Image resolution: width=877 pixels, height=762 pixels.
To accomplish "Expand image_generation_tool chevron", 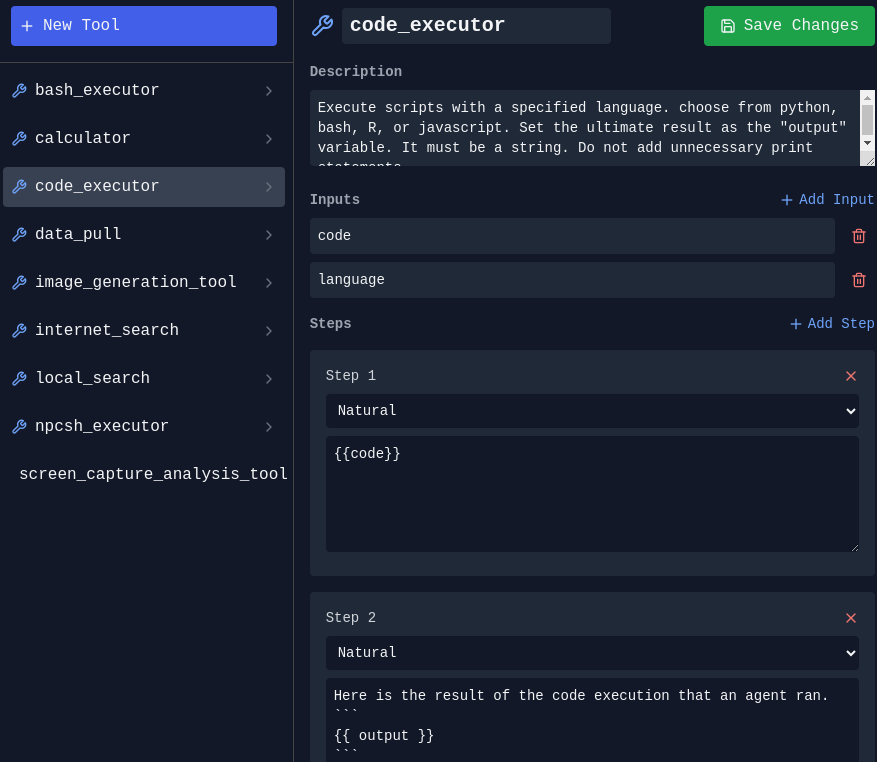I will coord(269,283).
